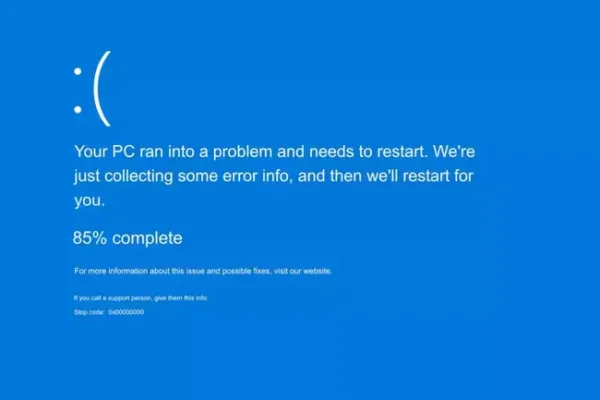This screenshot has width=600, height=400.
Task: Select the word "PC" in the first line
Action: [x=123, y=152]
